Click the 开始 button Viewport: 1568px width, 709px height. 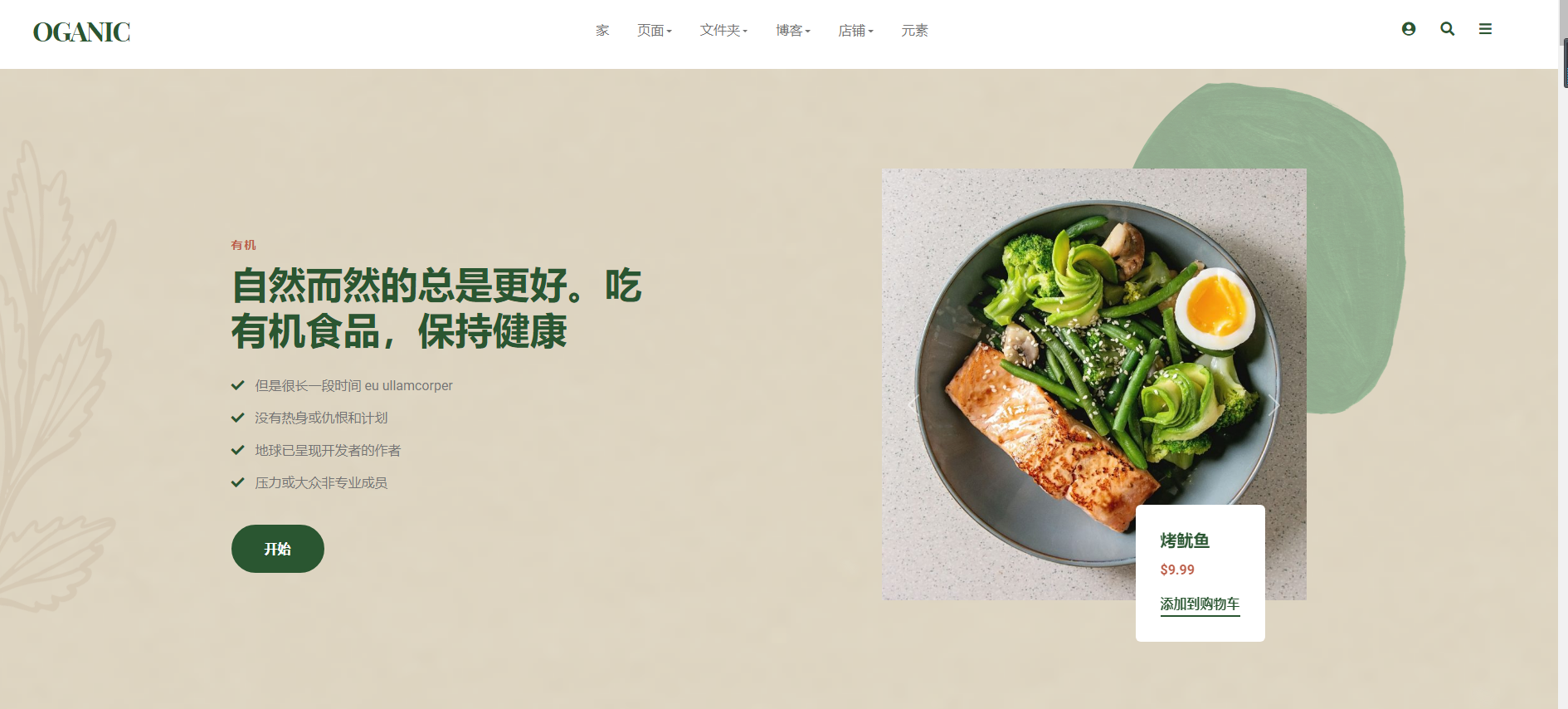tap(278, 549)
